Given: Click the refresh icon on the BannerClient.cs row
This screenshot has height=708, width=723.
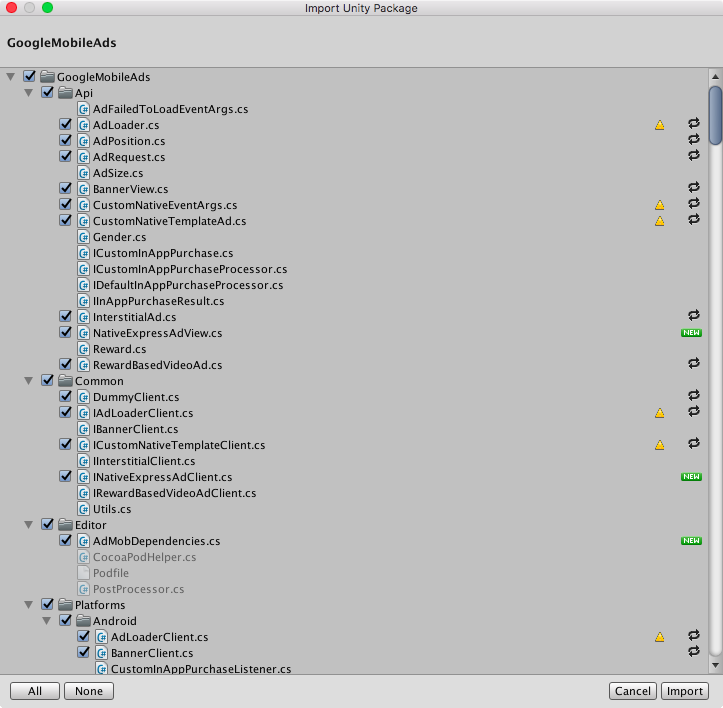Looking at the screenshot, I should [693, 651].
